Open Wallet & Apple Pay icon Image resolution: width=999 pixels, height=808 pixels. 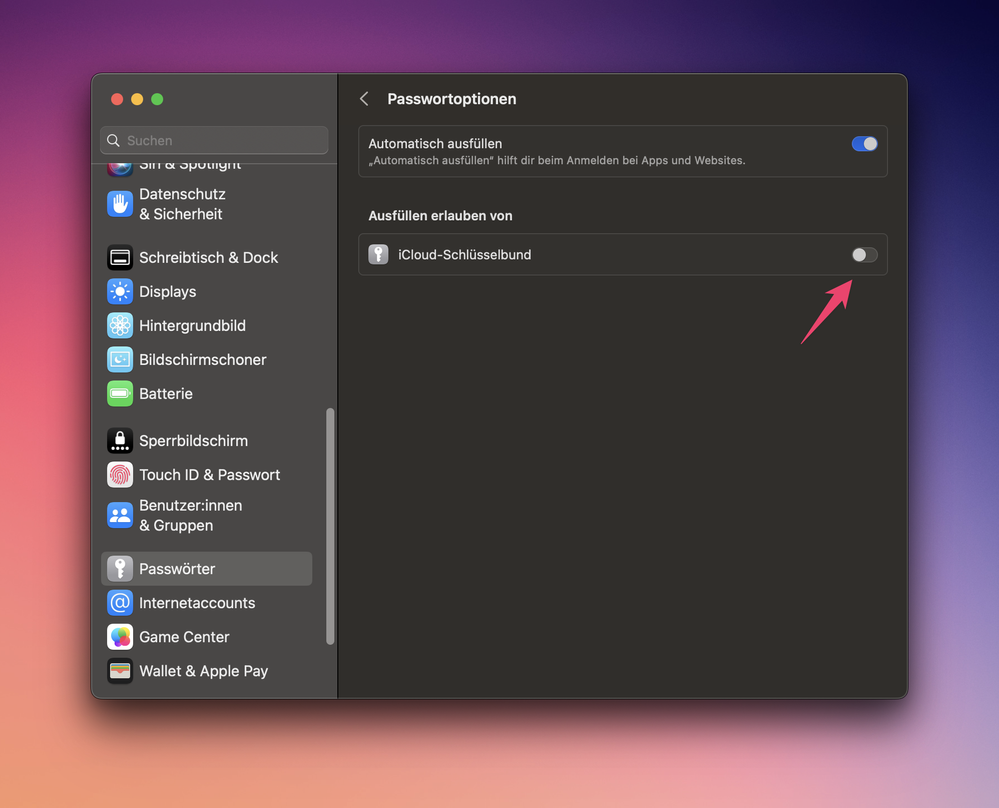point(120,671)
